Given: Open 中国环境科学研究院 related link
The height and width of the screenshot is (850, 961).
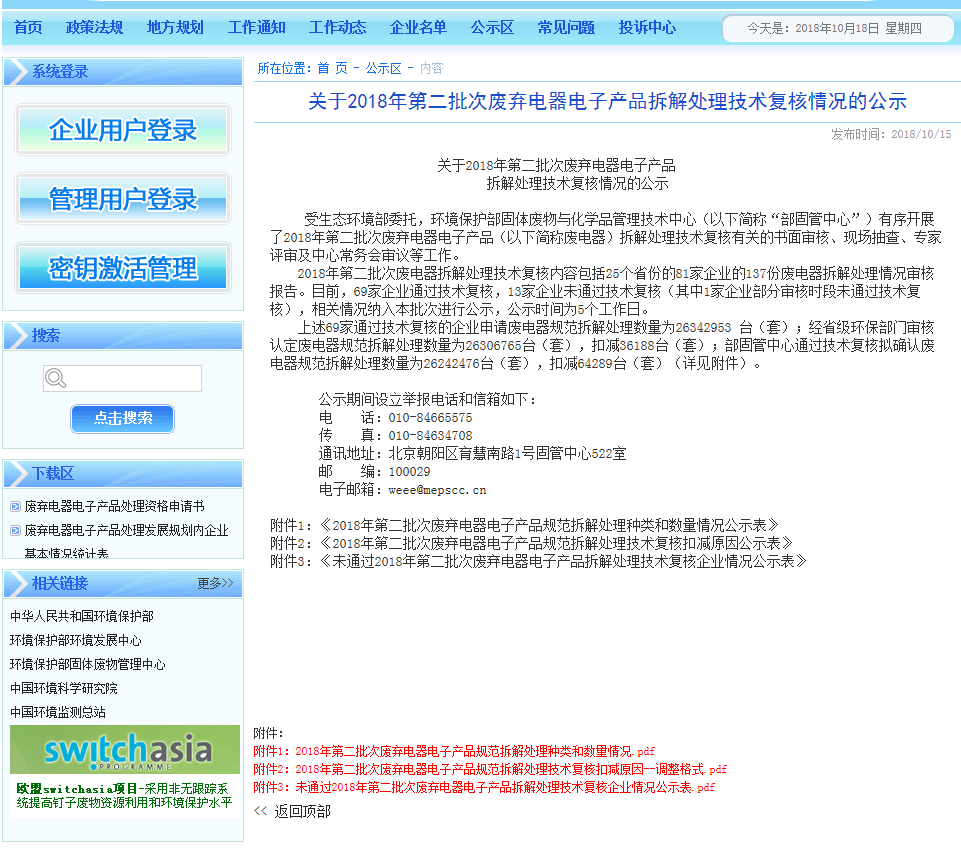Looking at the screenshot, I should pos(64,688).
